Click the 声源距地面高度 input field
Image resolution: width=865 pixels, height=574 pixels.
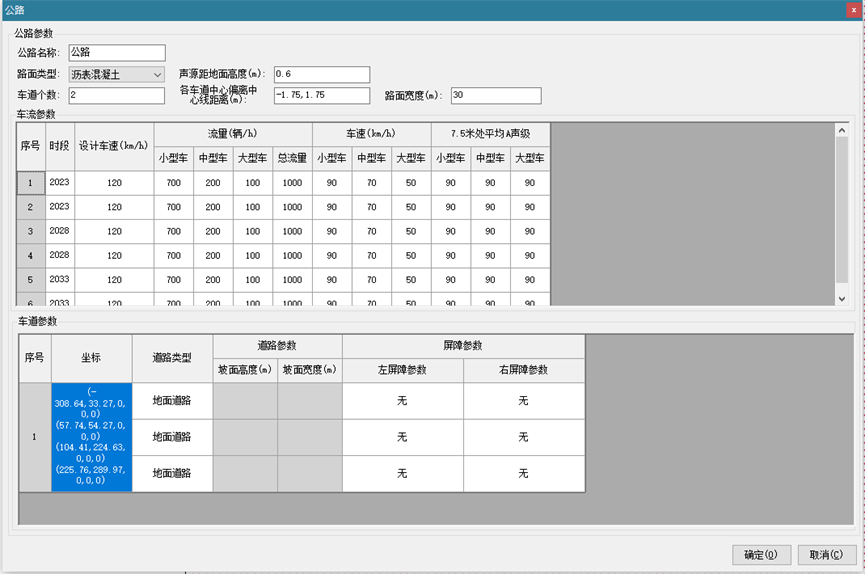pos(321,75)
